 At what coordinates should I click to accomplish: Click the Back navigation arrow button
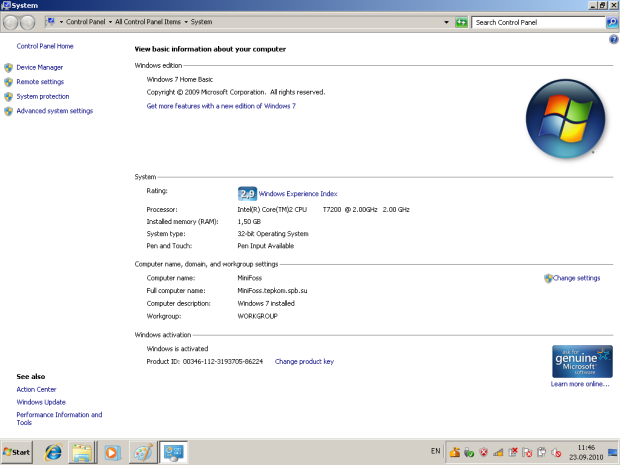(x=11, y=23)
